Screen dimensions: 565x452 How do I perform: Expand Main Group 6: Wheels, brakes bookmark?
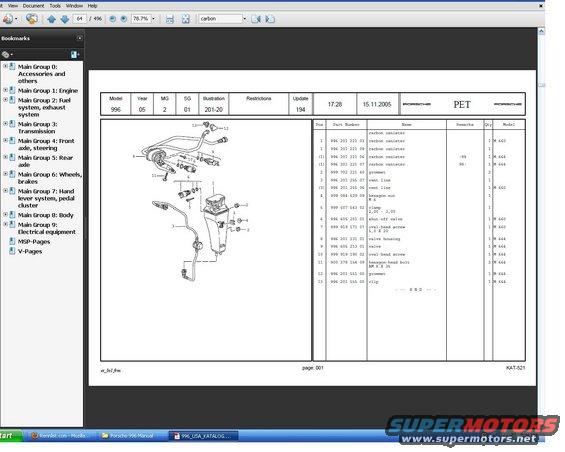pos(5,174)
